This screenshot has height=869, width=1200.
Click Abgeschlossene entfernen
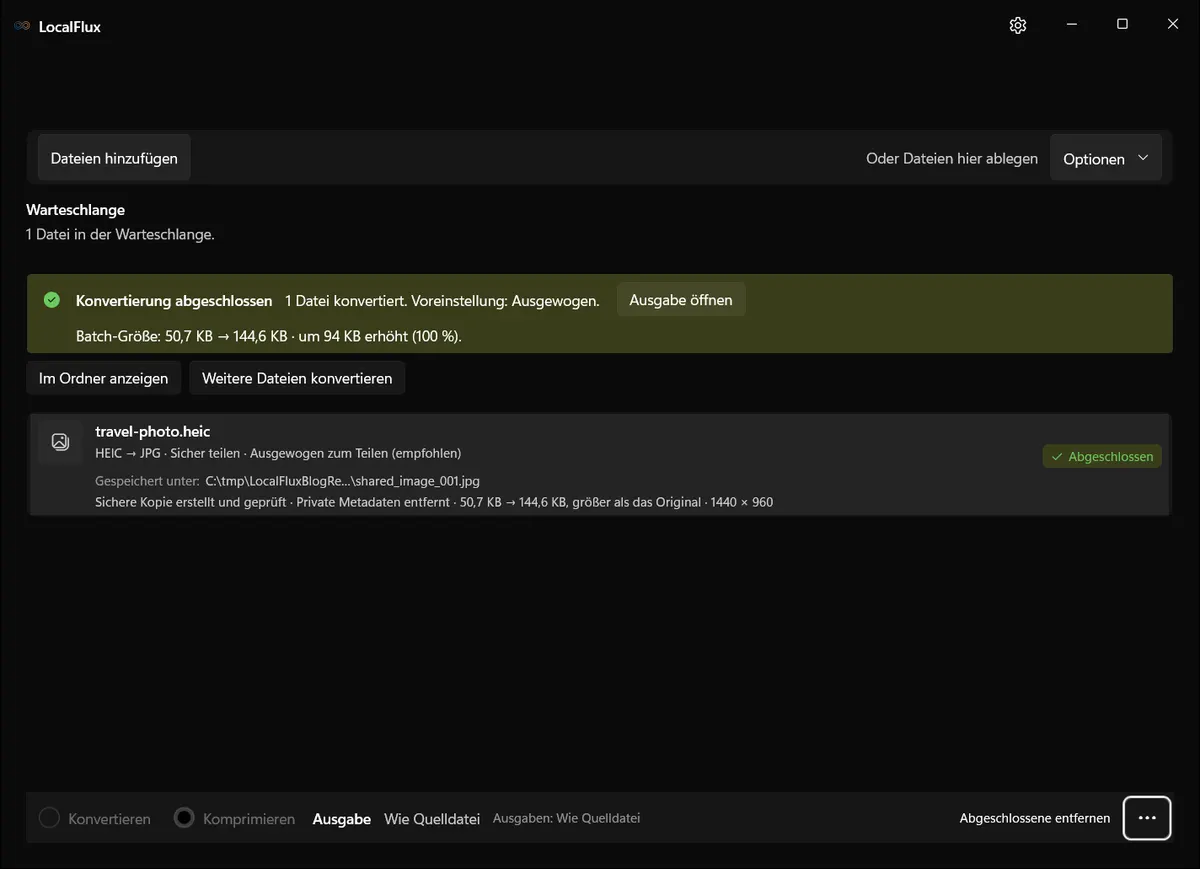1035,818
